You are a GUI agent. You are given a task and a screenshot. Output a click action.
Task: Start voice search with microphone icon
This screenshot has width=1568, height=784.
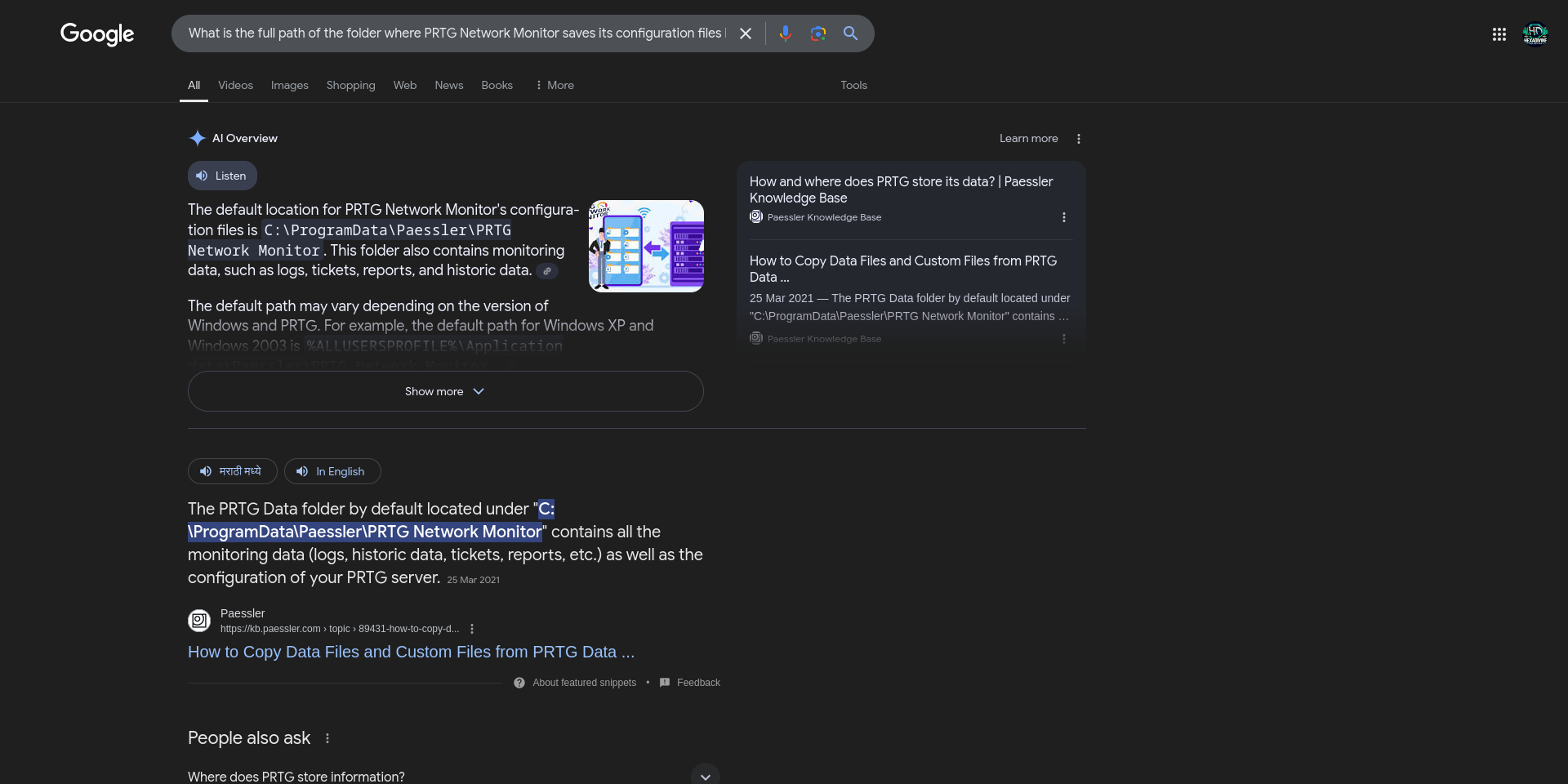(x=785, y=33)
